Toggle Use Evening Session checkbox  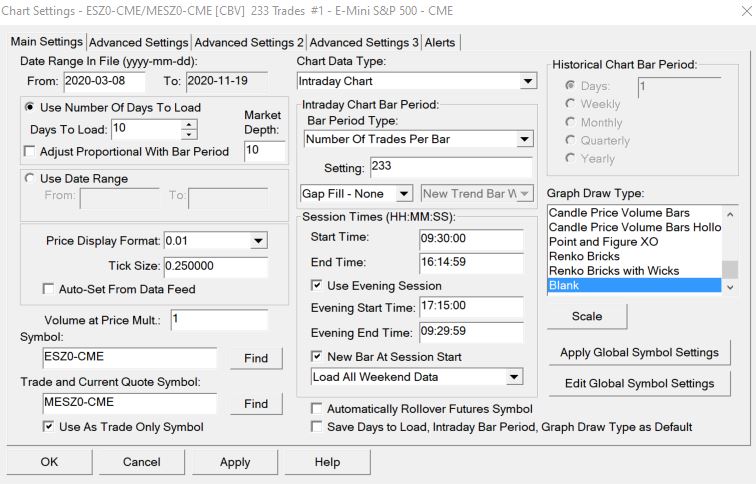[x=318, y=285]
